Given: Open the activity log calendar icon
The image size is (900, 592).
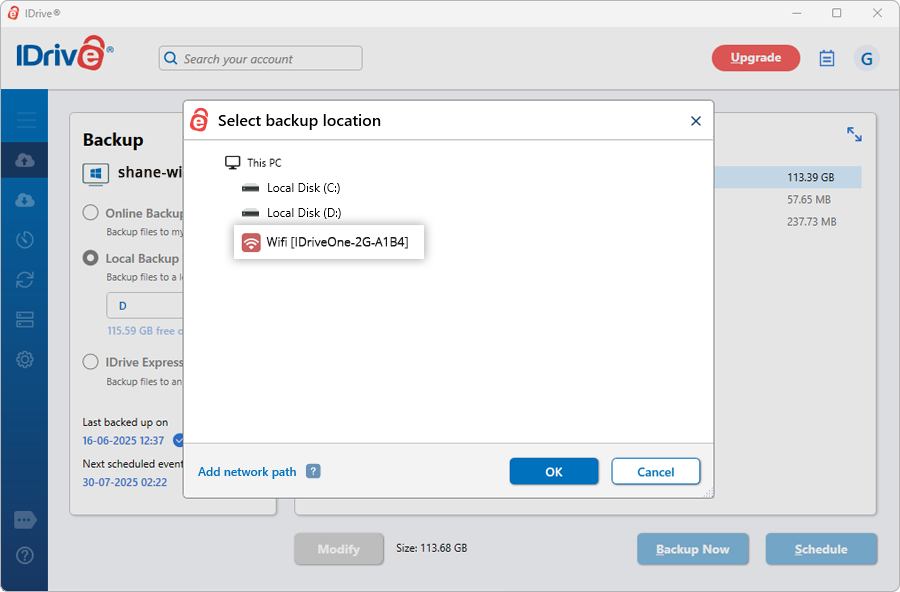Looking at the screenshot, I should 827,58.
